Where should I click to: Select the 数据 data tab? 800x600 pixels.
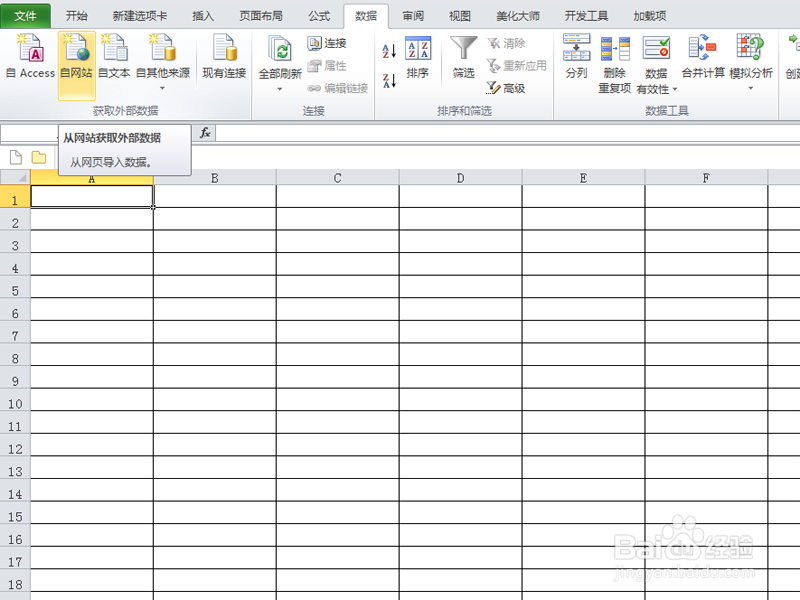[x=366, y=16]
